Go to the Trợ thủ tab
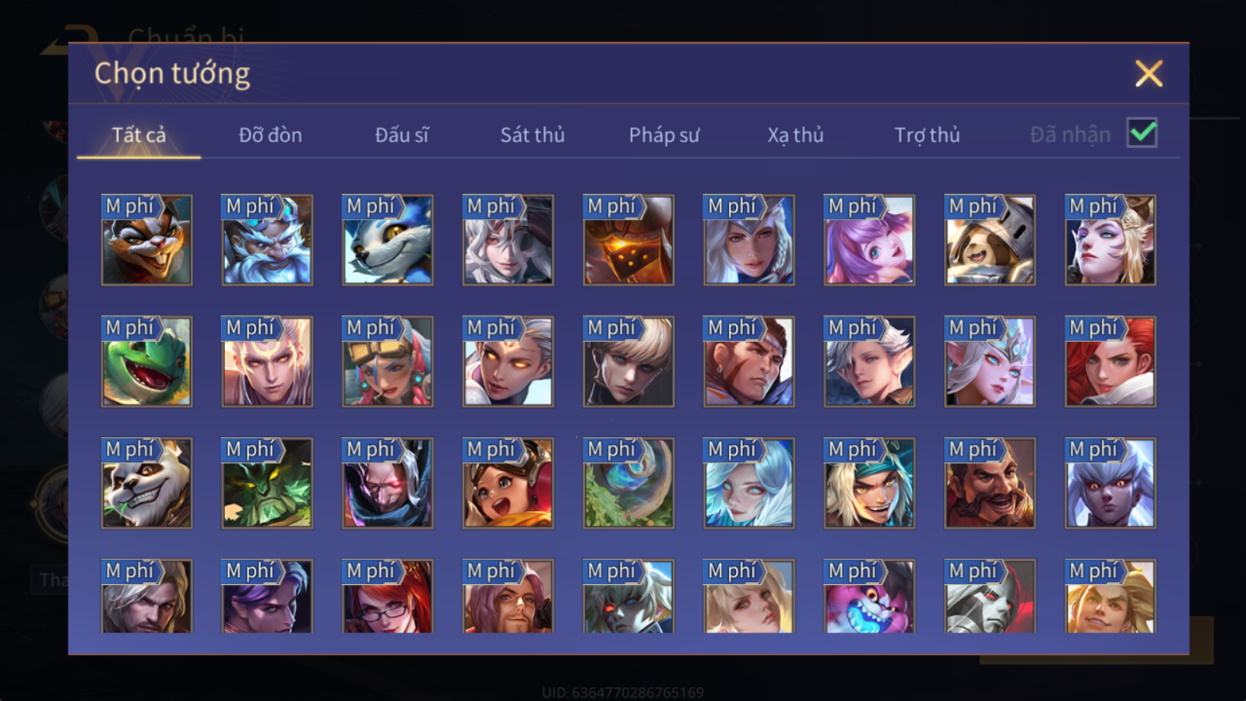1246x701 pixels. click(x=927, y=135)
